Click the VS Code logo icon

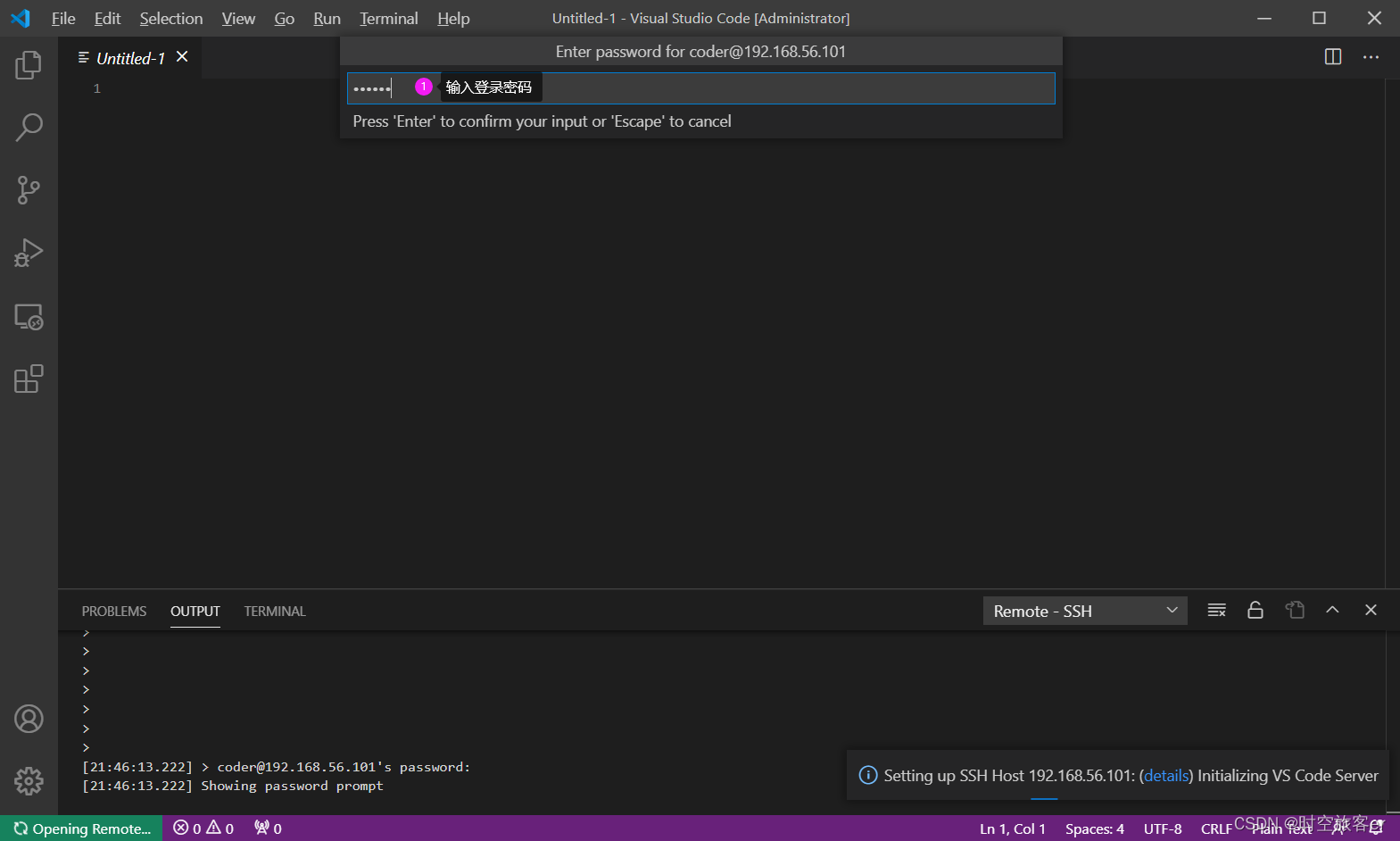[x=21, y=18]
